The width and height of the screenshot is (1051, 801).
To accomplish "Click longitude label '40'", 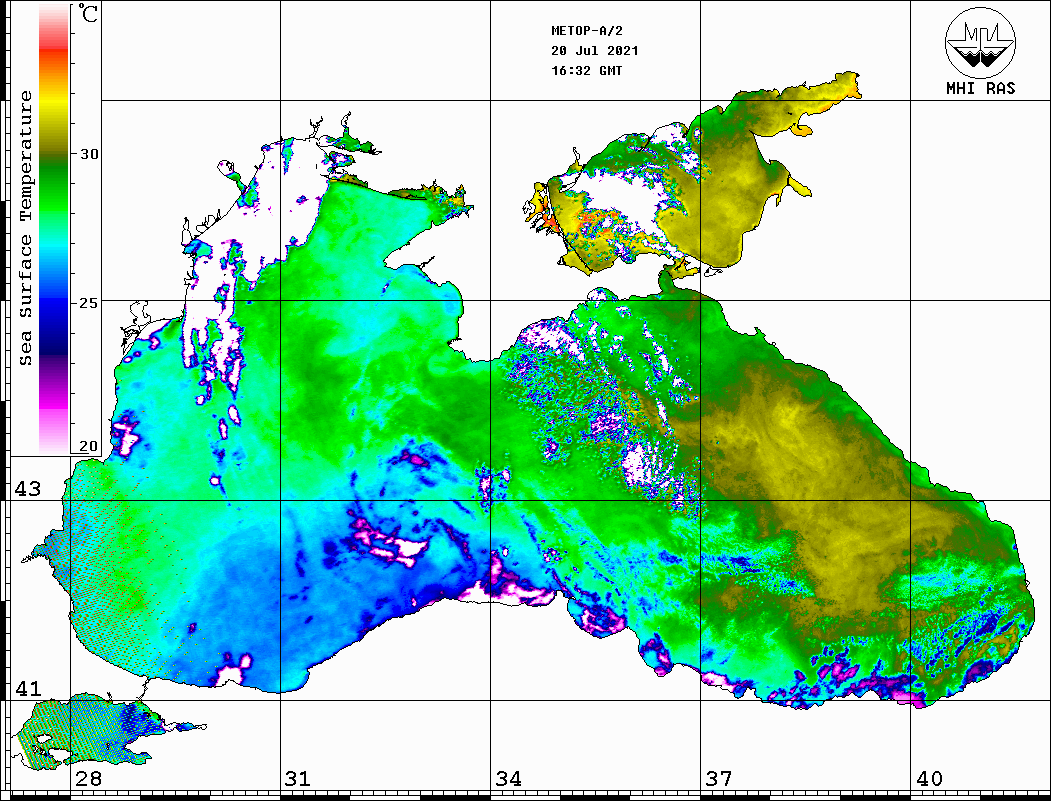I will (929, 779).
